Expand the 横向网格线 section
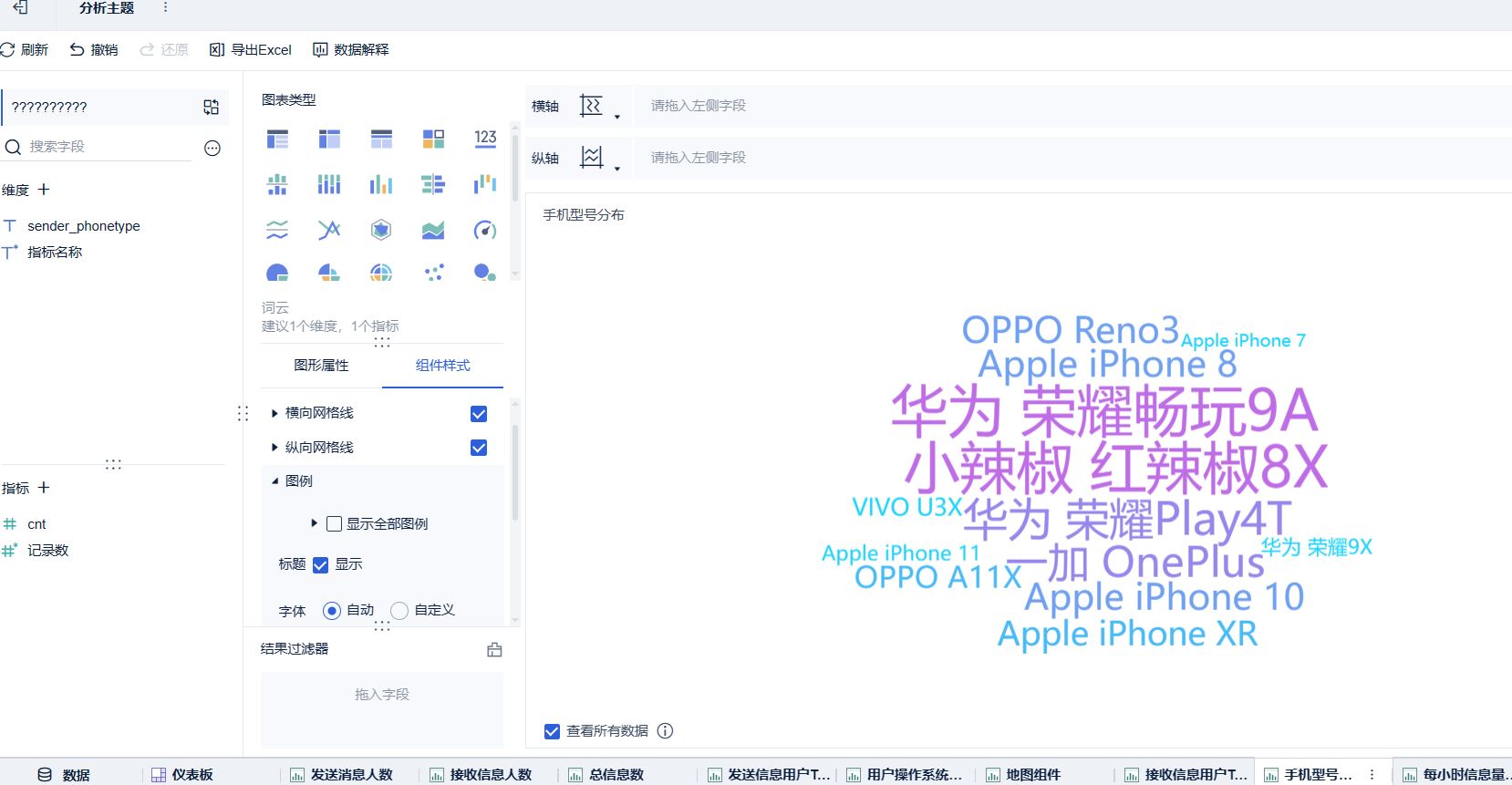 click(x=274, y=413)
